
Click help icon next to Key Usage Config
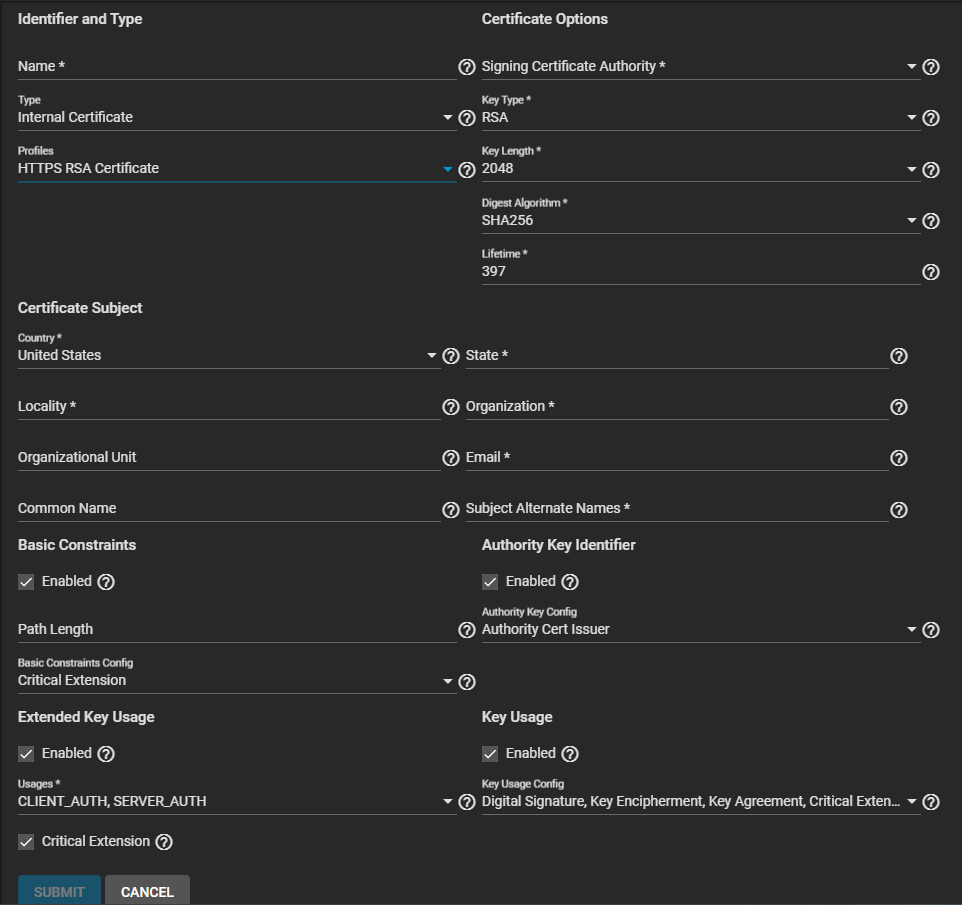[931, 802]
